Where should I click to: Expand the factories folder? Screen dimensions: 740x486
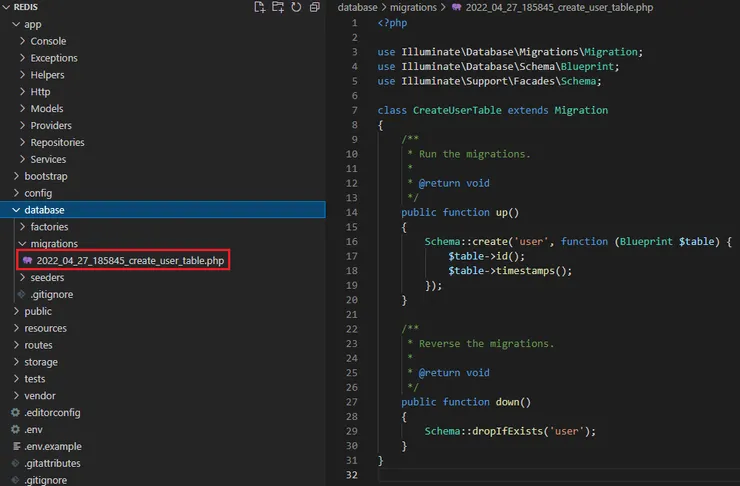(49, 227)
